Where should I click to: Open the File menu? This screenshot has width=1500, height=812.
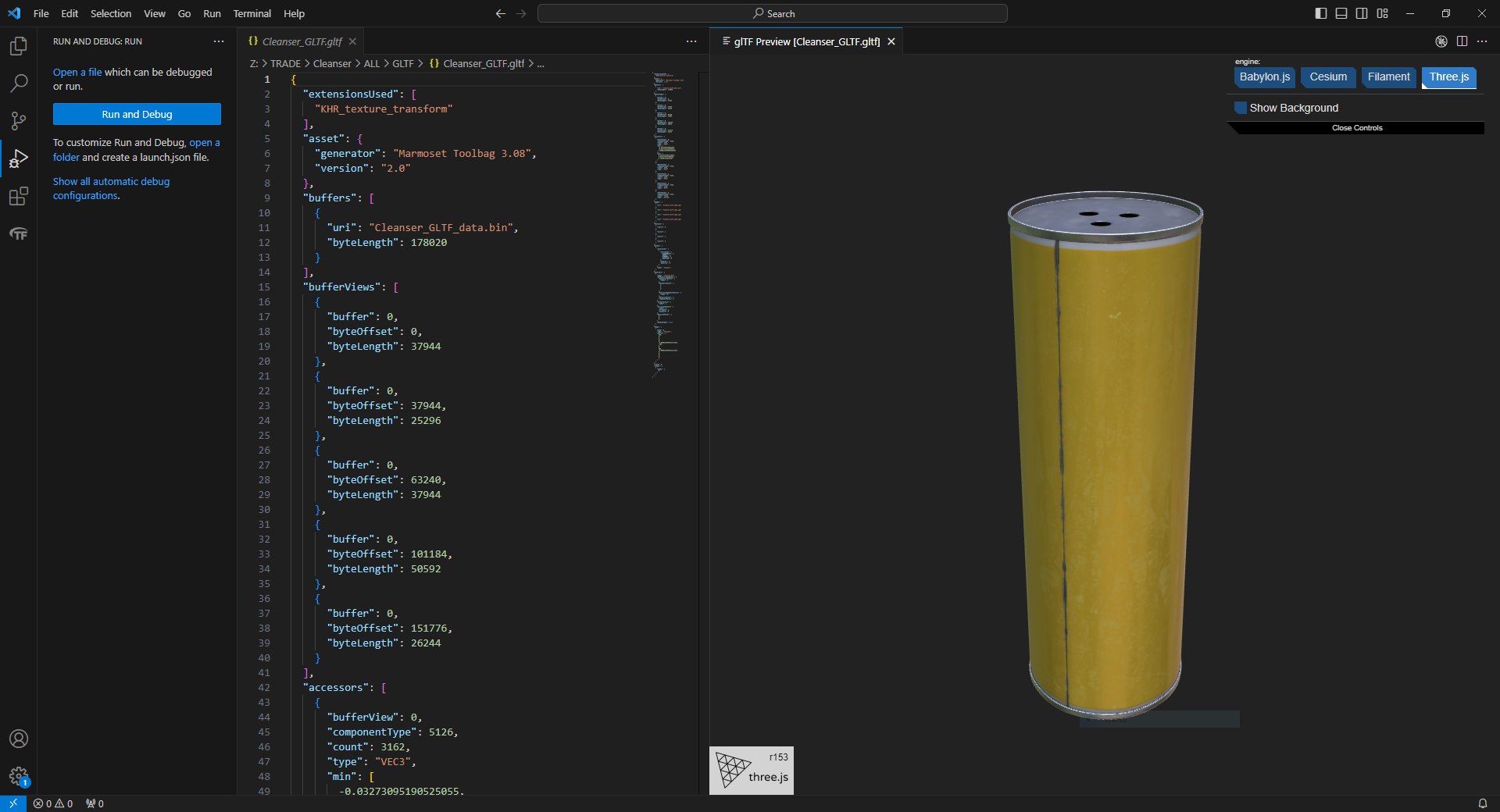pos(41,13)
